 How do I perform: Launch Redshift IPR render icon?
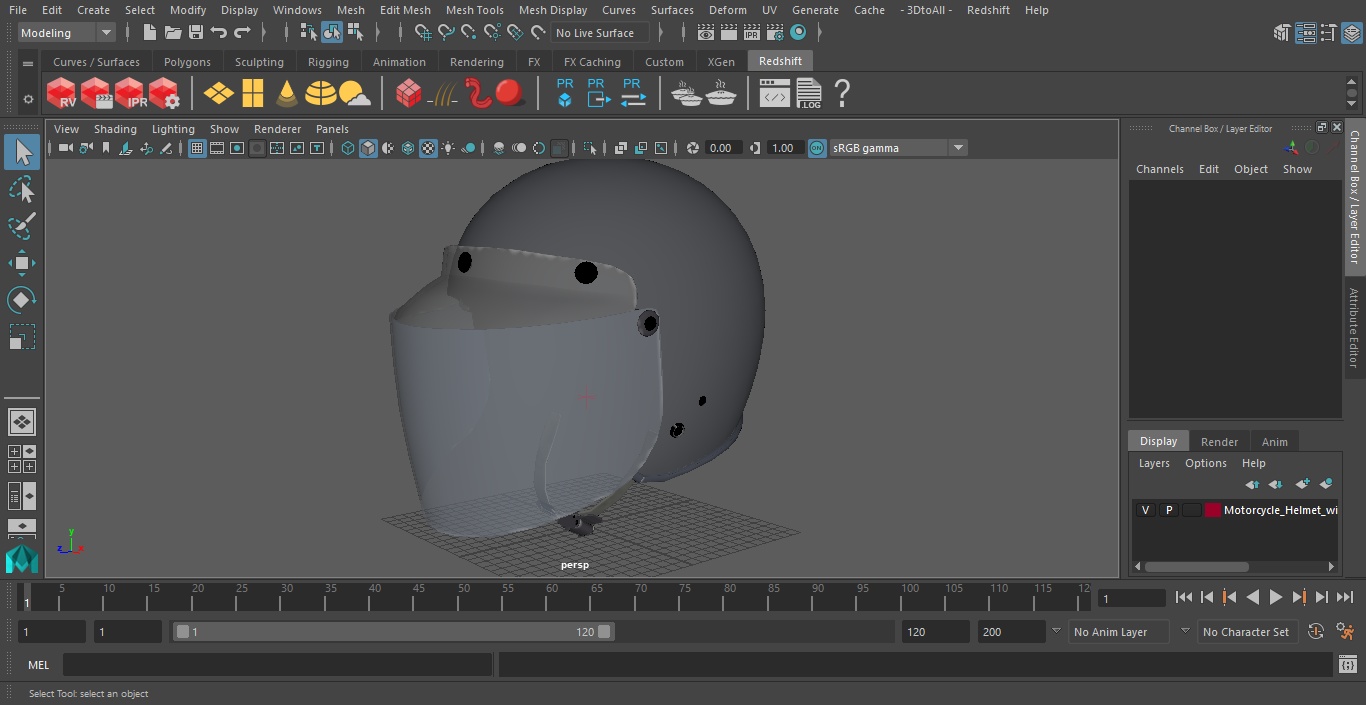pos(130,94)
